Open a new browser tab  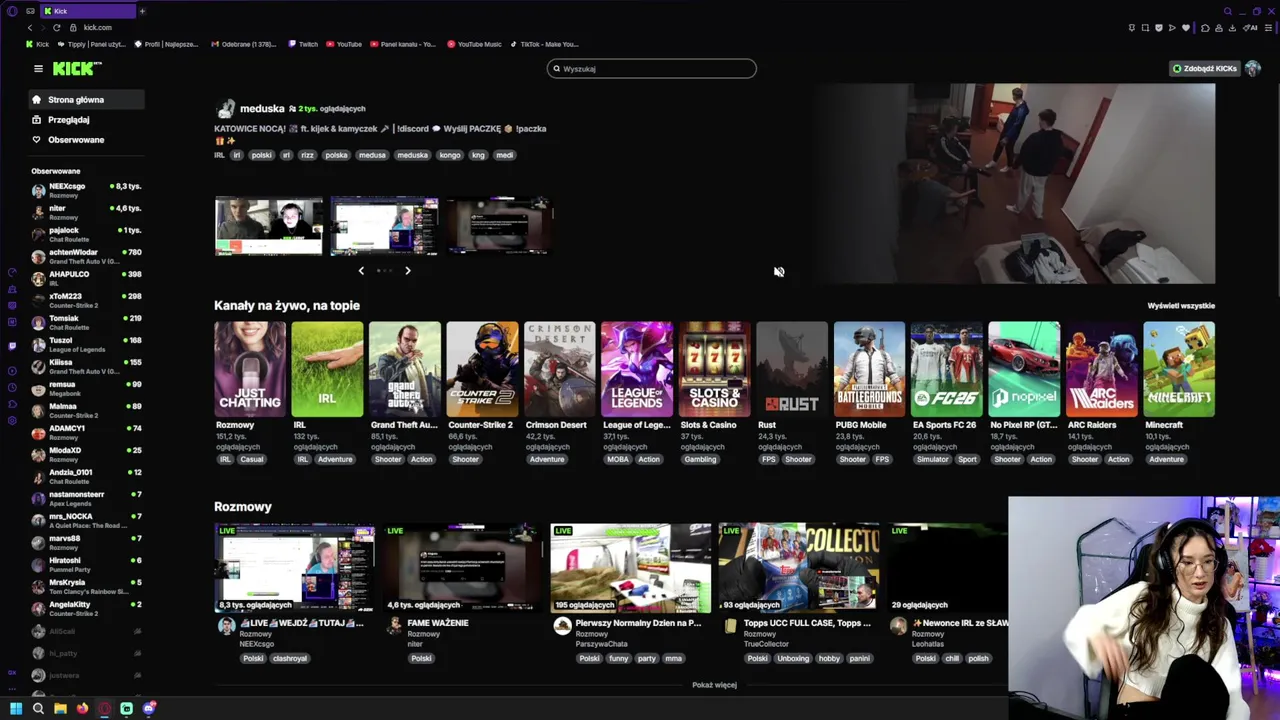point(142,11)
